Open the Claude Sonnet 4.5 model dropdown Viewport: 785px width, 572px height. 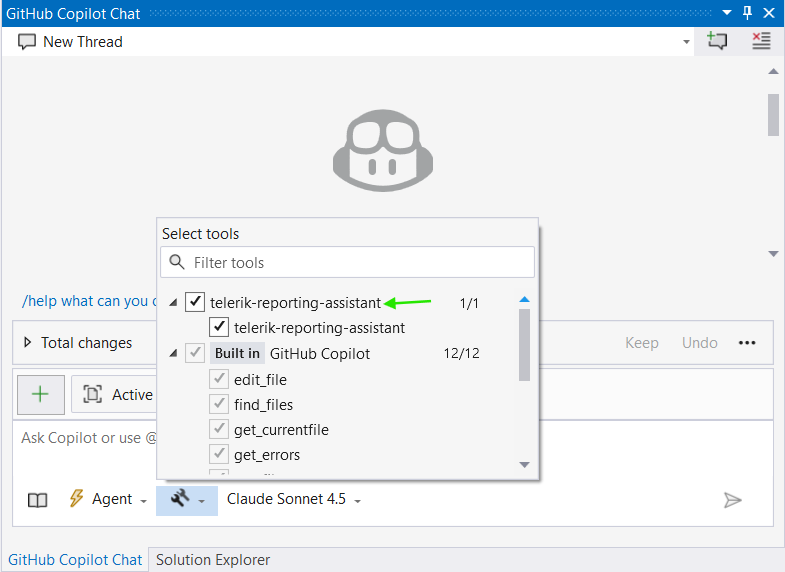click(x=357, y=501)
